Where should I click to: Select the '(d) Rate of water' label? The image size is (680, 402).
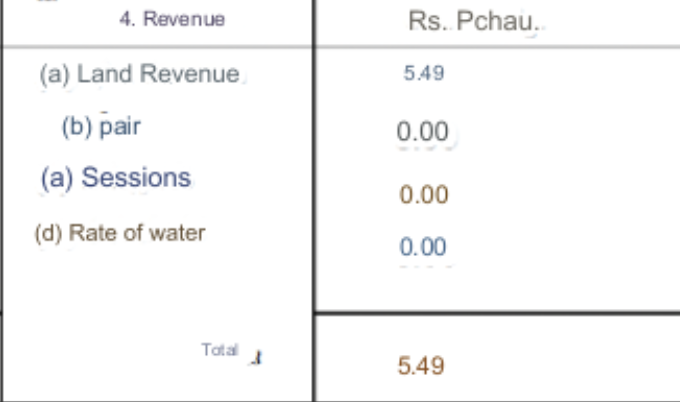tap(120, 233)
